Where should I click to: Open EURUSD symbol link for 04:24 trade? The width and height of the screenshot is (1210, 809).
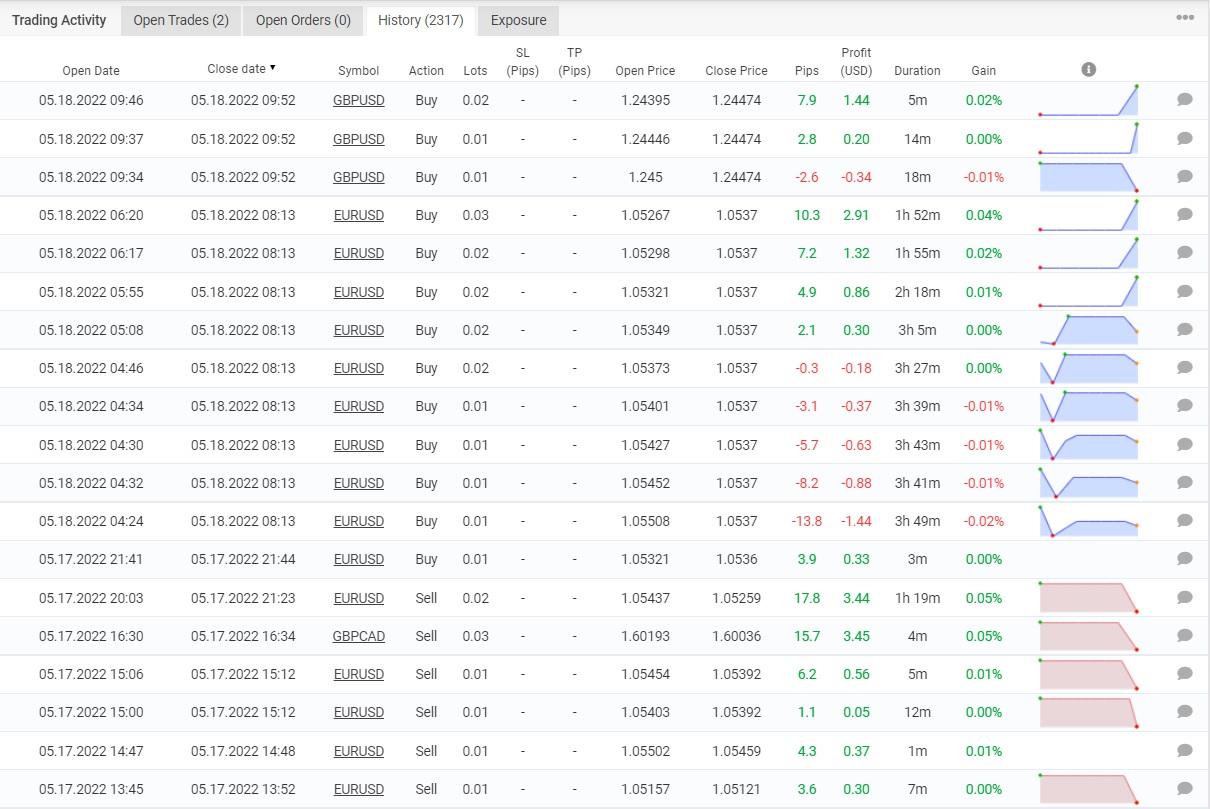(x=358, y=521)
